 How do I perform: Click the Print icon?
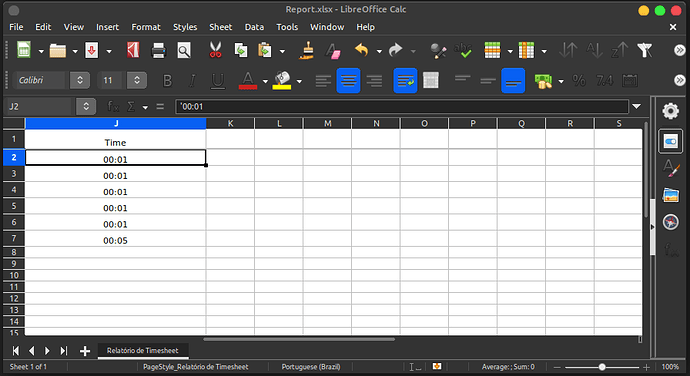click(158, 51)
